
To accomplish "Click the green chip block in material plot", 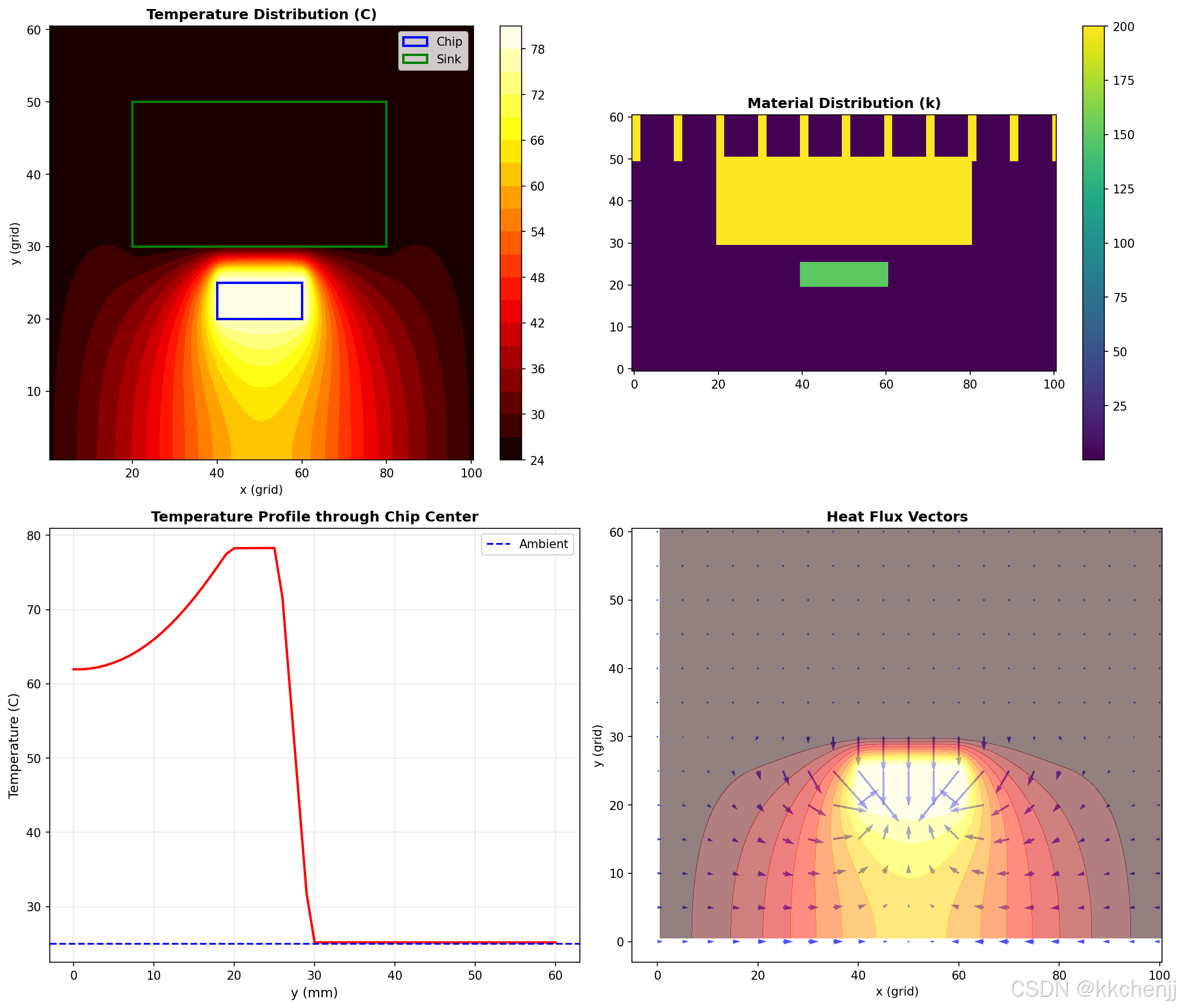I will pos(844,274).
